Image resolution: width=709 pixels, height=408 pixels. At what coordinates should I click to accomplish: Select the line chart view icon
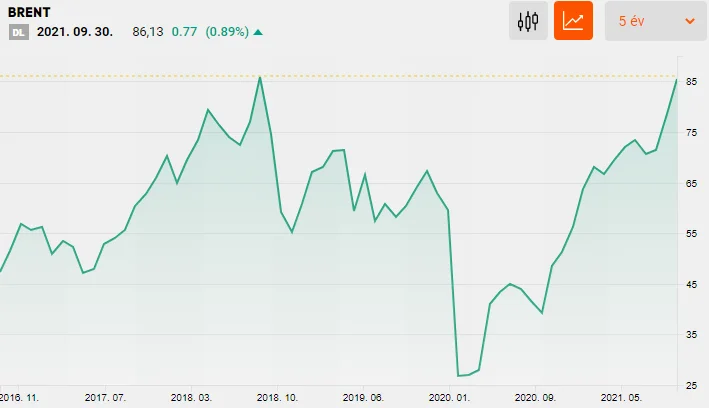pos(573,21)
